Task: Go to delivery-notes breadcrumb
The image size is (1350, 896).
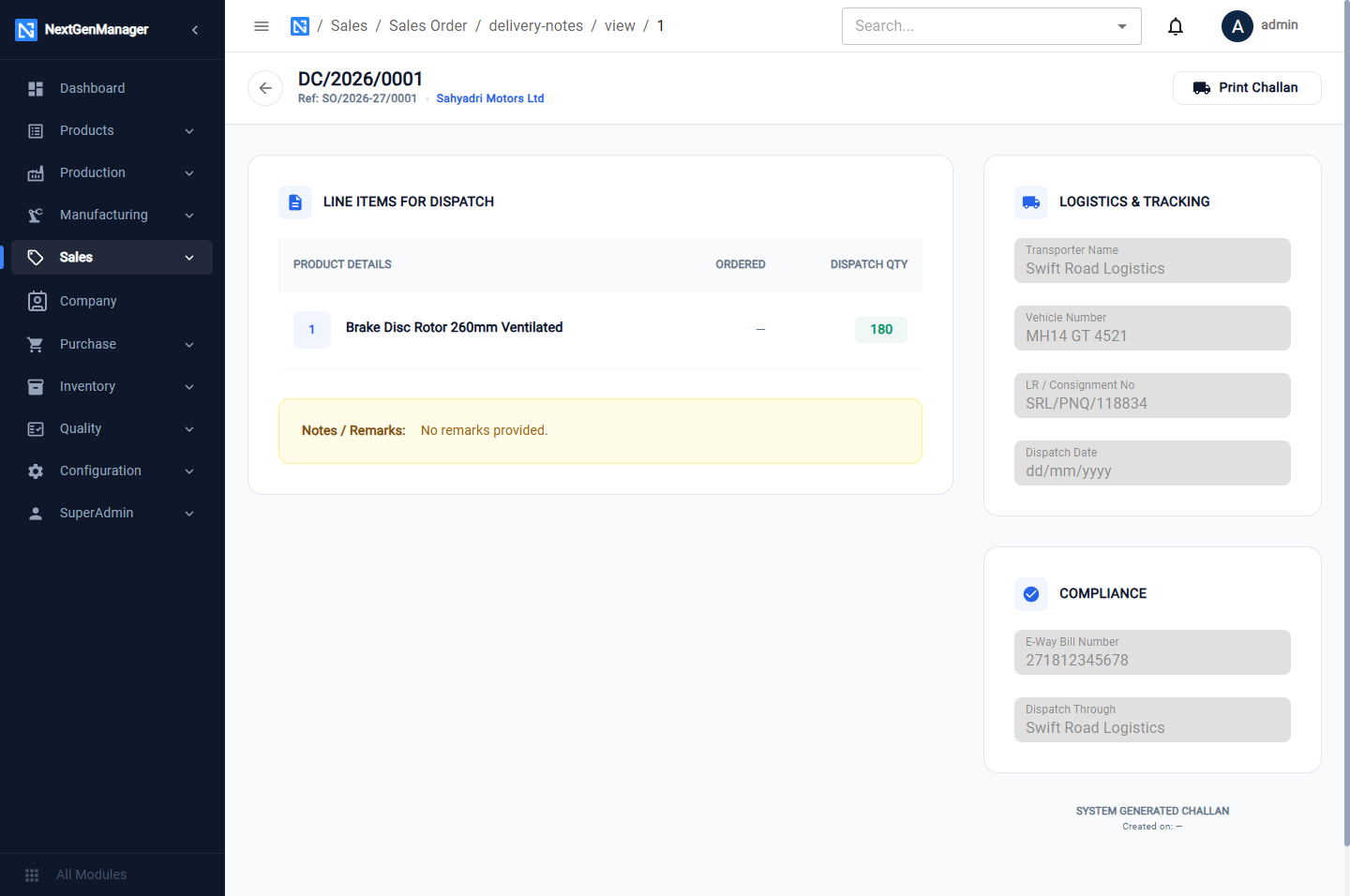Action: point(536,26)
